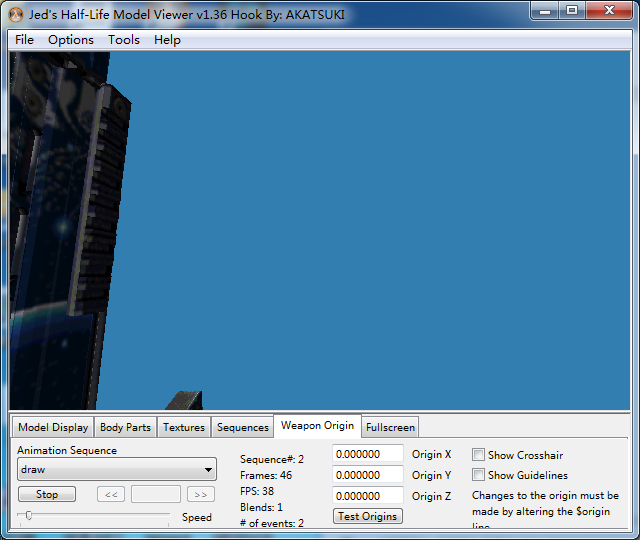Step to next frame with >> button
The width and height of the screenshot is (640, 540).
[200, 494]
